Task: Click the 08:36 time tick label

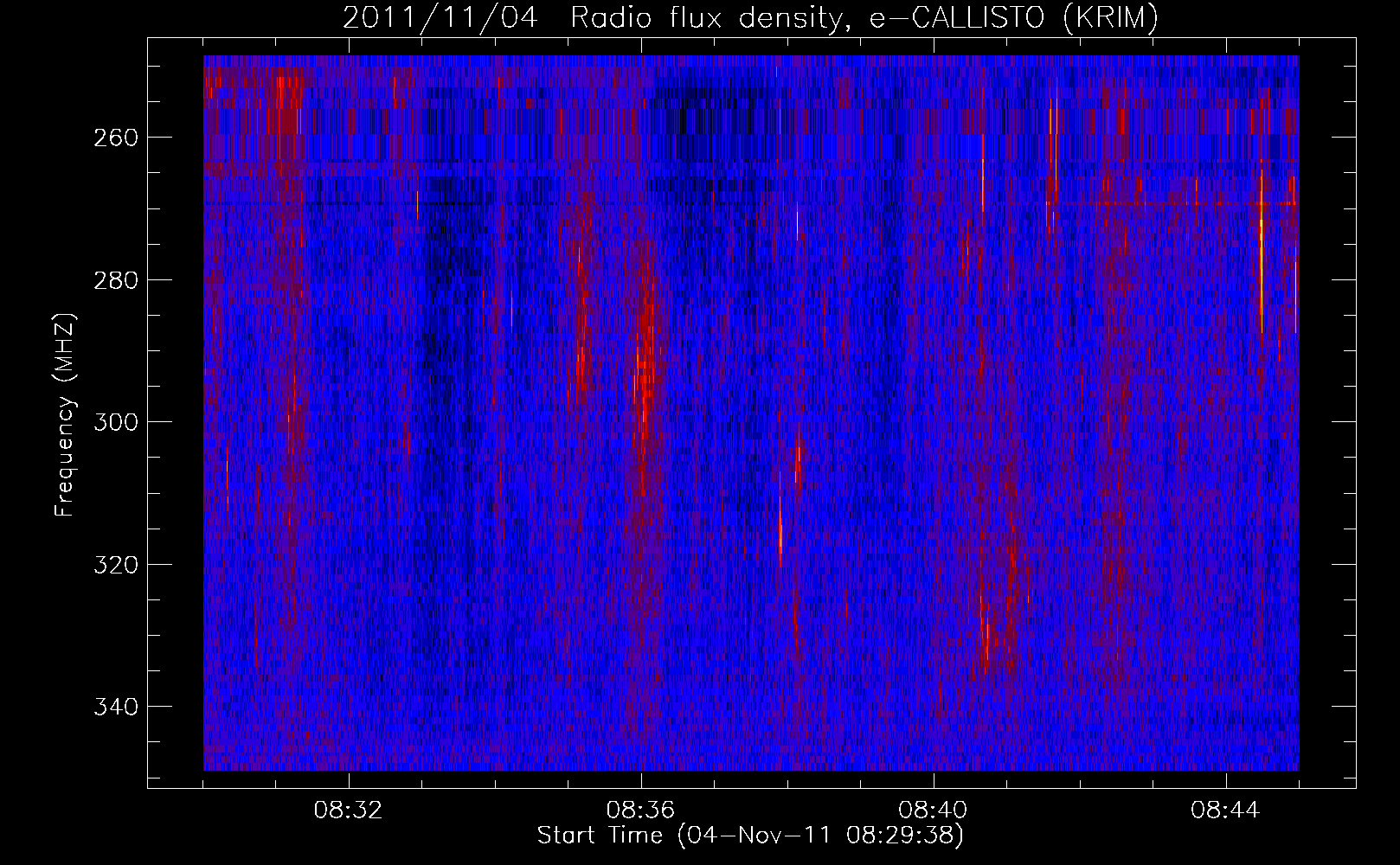Action: [x=640, y=811]
